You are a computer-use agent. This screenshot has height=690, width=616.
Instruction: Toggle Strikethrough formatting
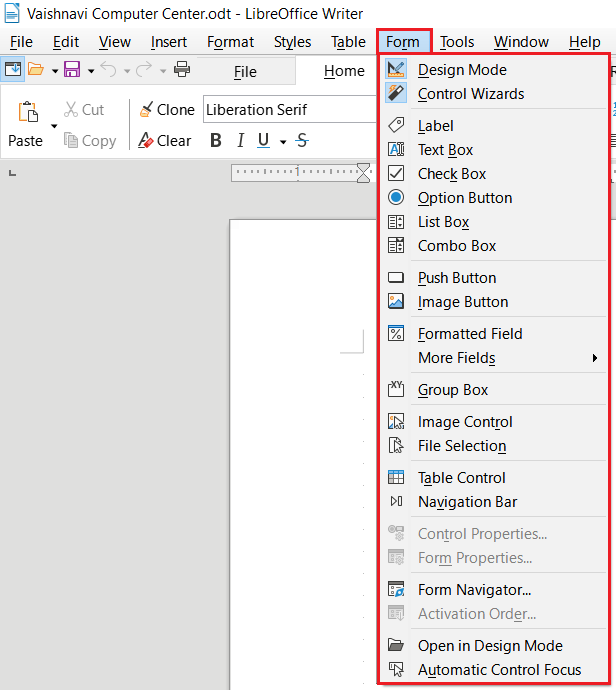click(302, 141)
